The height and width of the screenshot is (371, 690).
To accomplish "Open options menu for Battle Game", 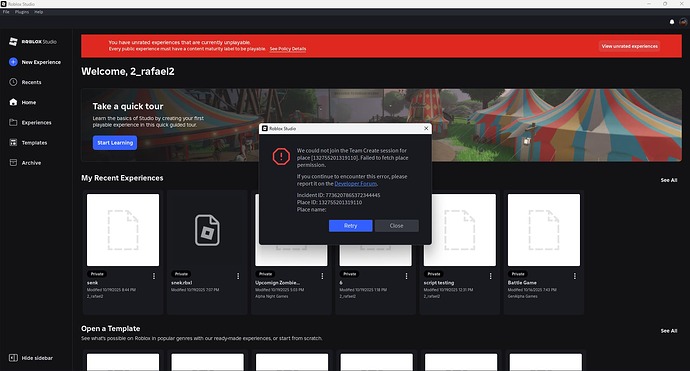I will [x=575, y=276].
